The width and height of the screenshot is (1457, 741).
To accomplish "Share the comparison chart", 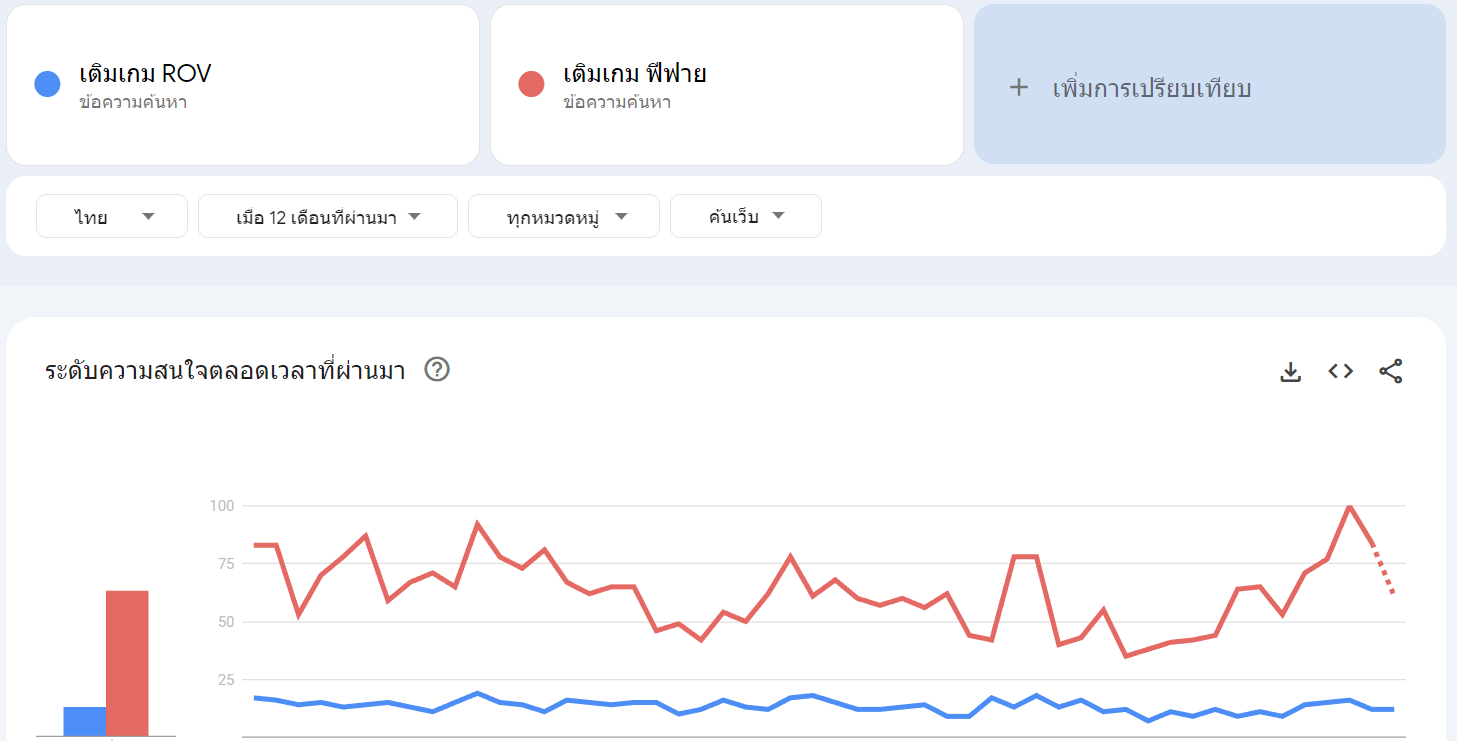I will tap(1391, 370).
